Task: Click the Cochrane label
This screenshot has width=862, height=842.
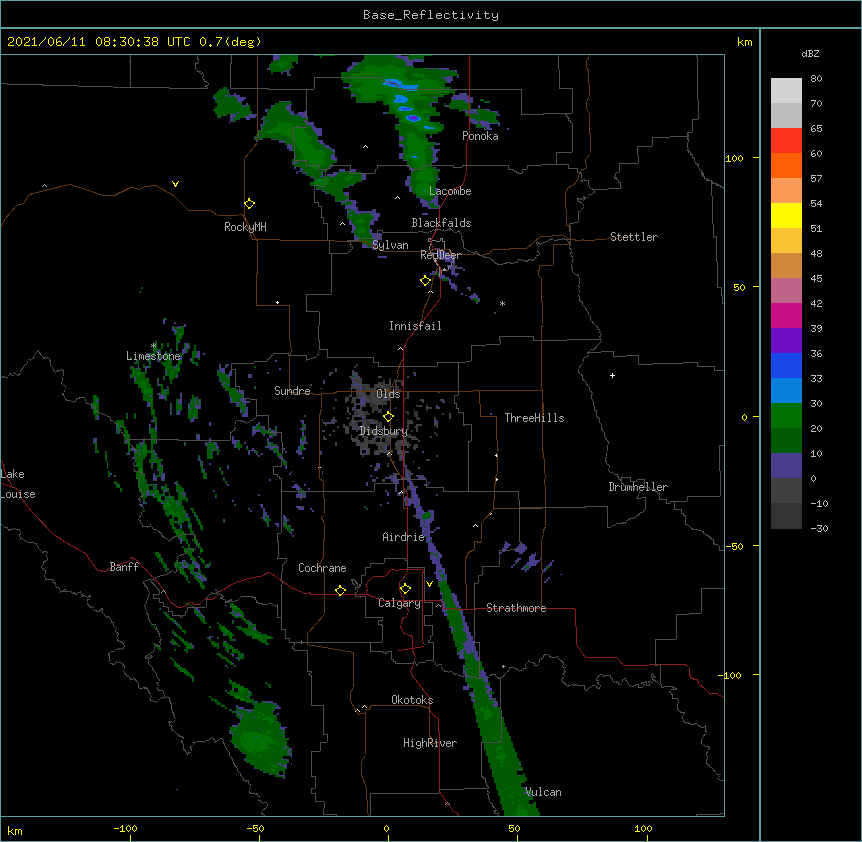Action: (322, 568)
